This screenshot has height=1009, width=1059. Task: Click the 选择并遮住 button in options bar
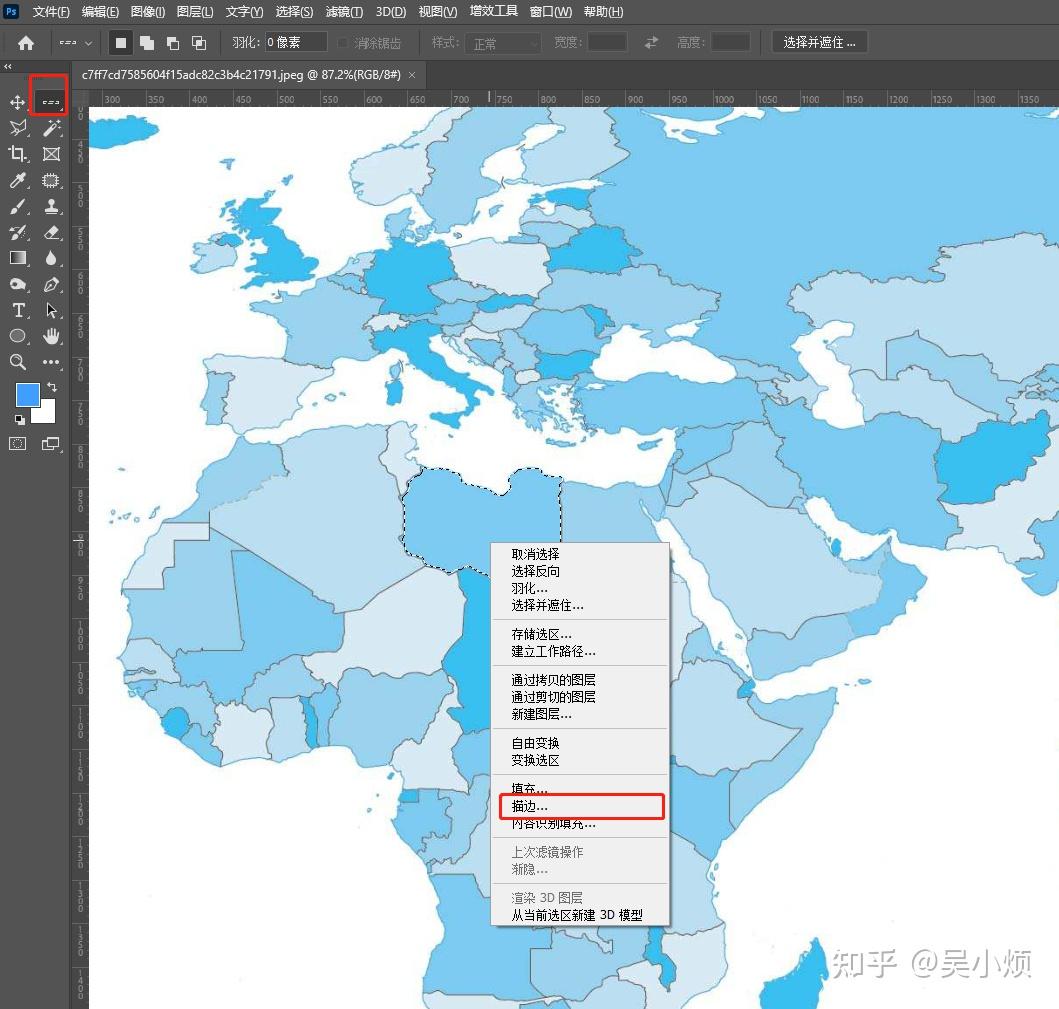819,43
